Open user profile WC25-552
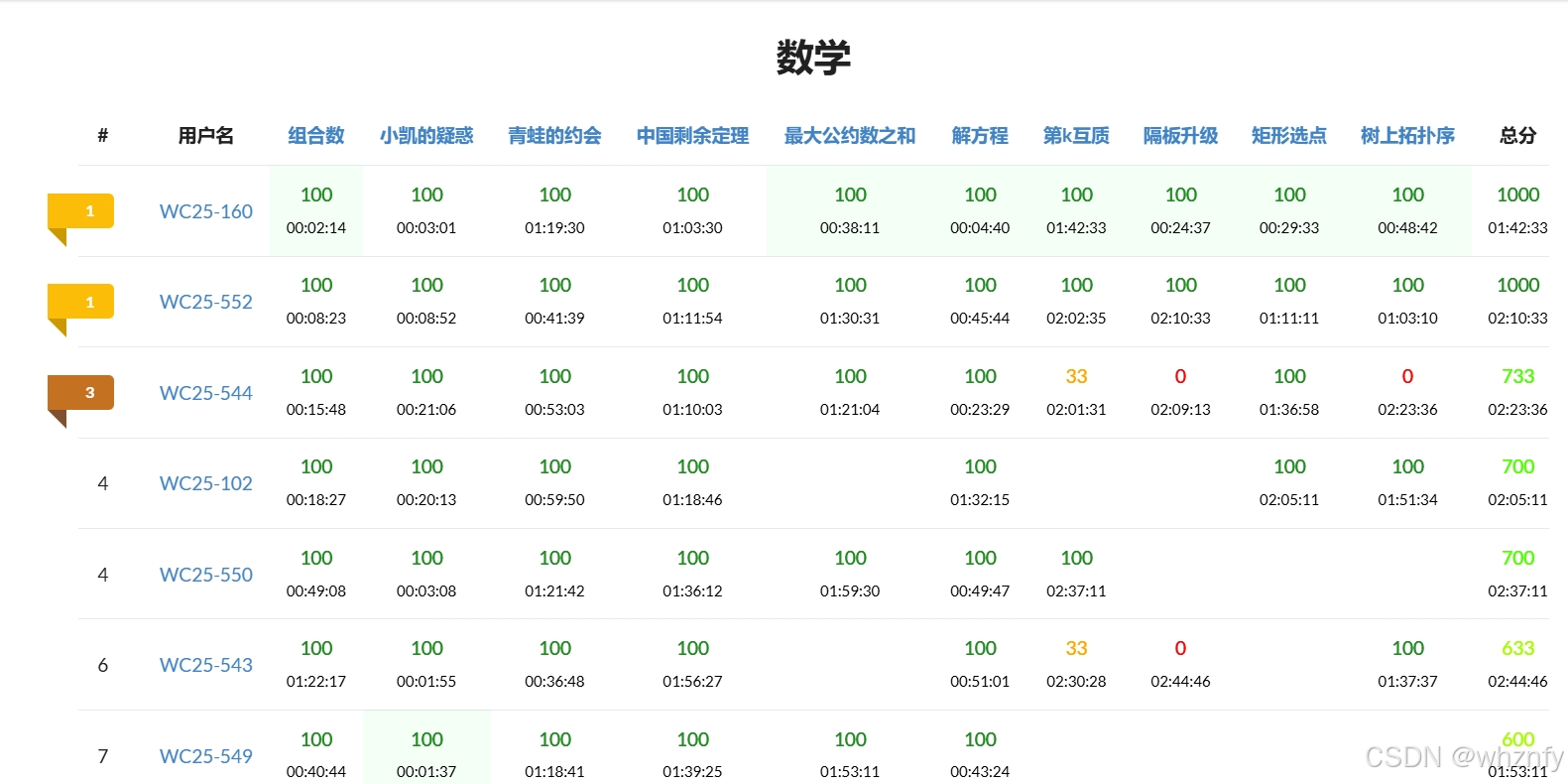1568x784 pixels. tap(206, 302)
